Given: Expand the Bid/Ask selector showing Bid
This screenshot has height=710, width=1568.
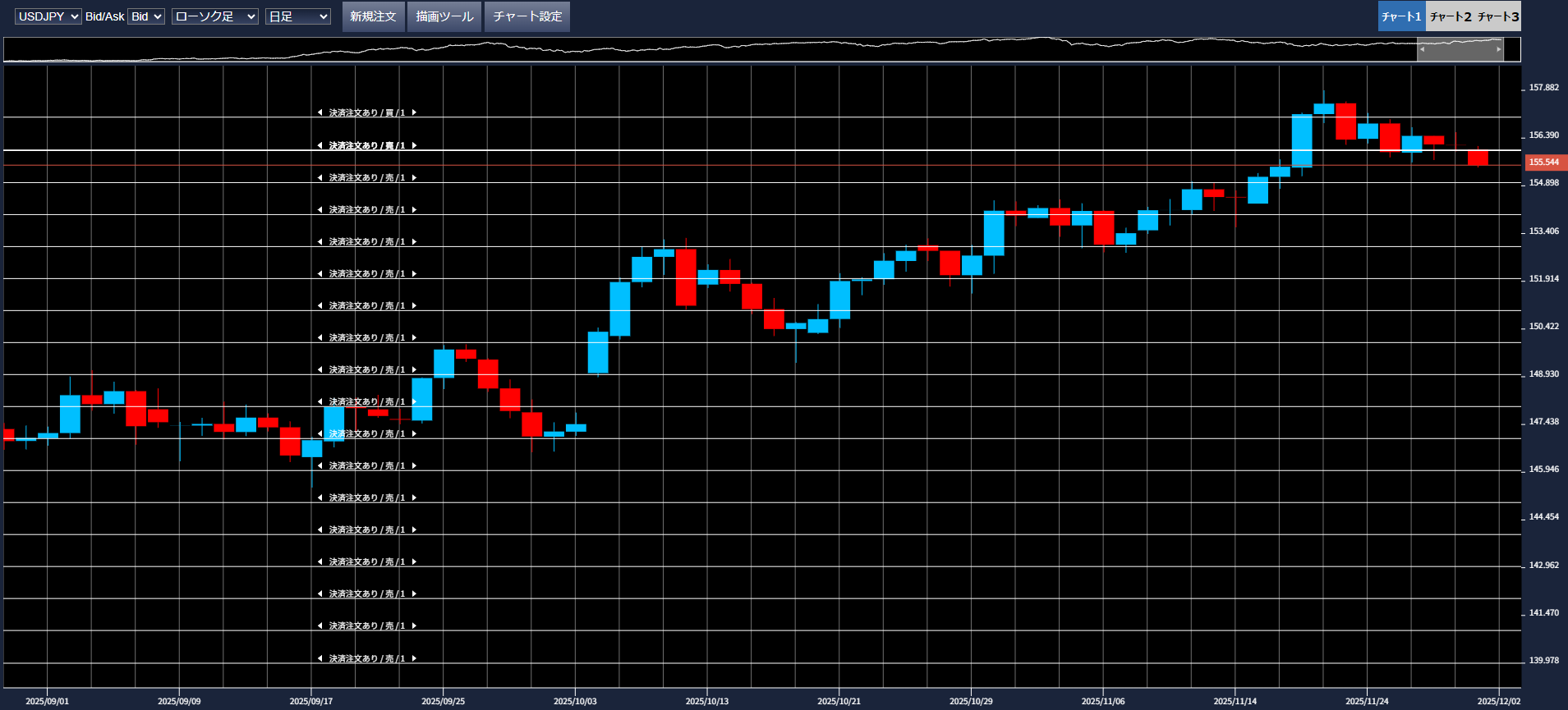Looking at the screenshot, I should click(146, 16).
